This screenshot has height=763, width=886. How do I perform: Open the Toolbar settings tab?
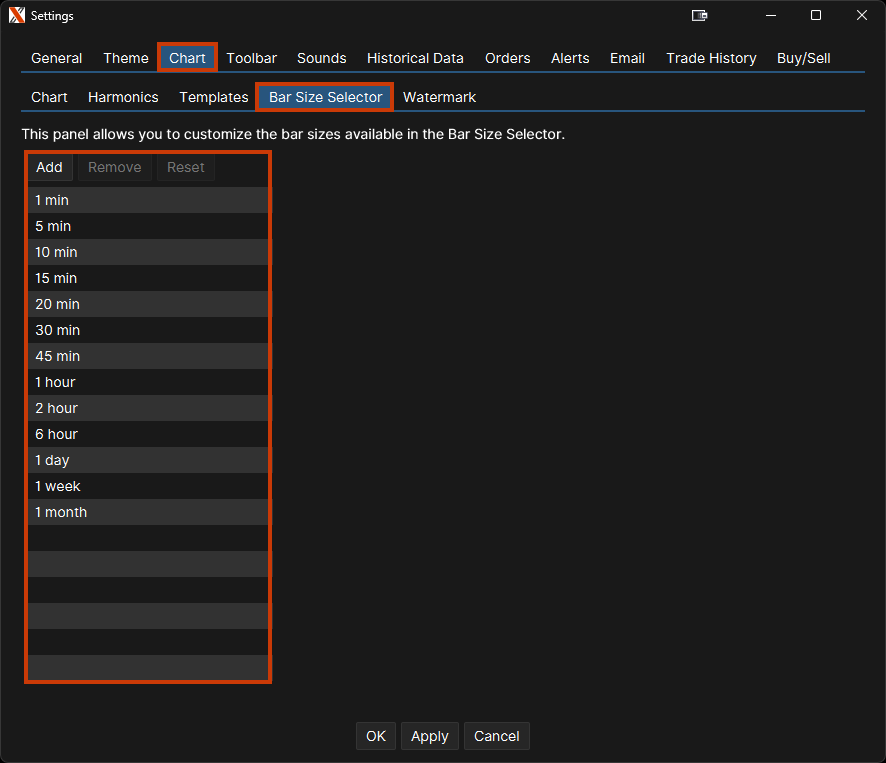tap(251, 58)
